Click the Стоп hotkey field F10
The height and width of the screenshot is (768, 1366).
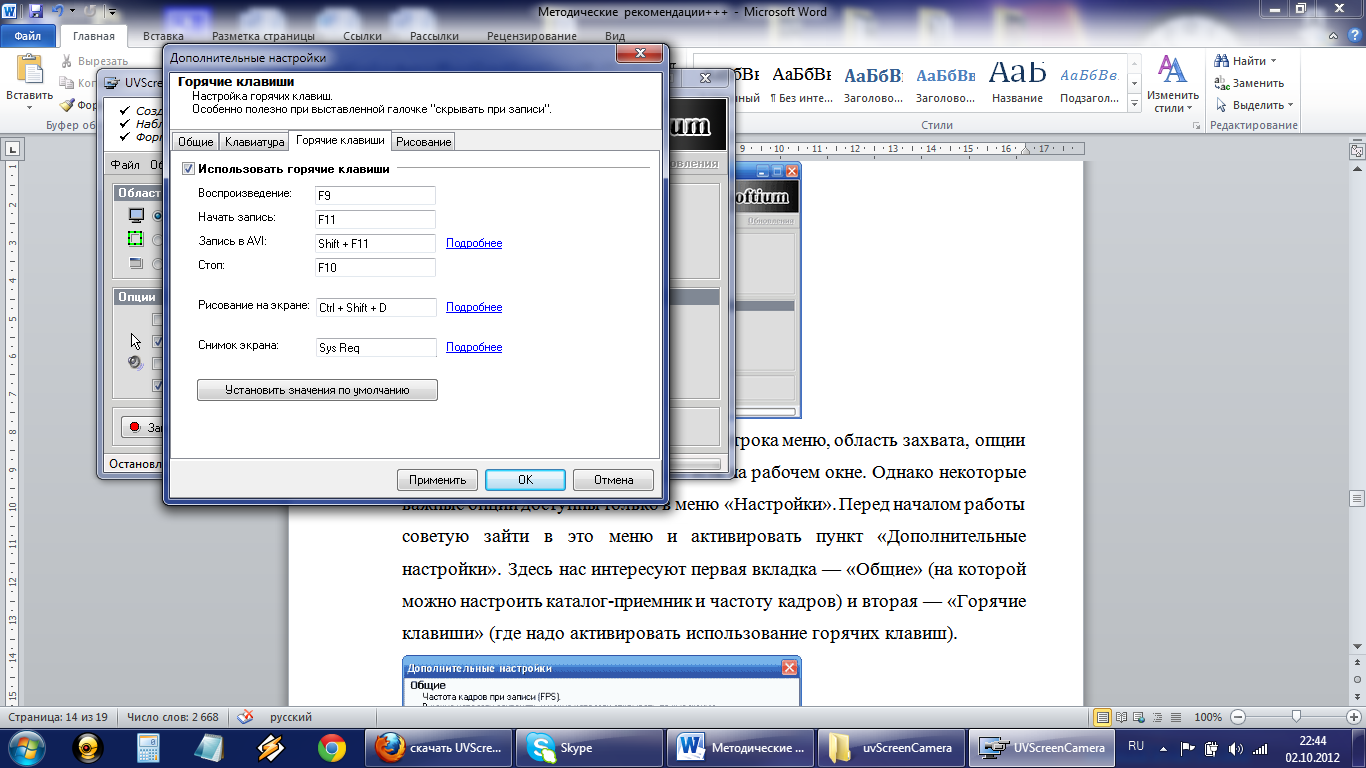(x=375, y=267)
